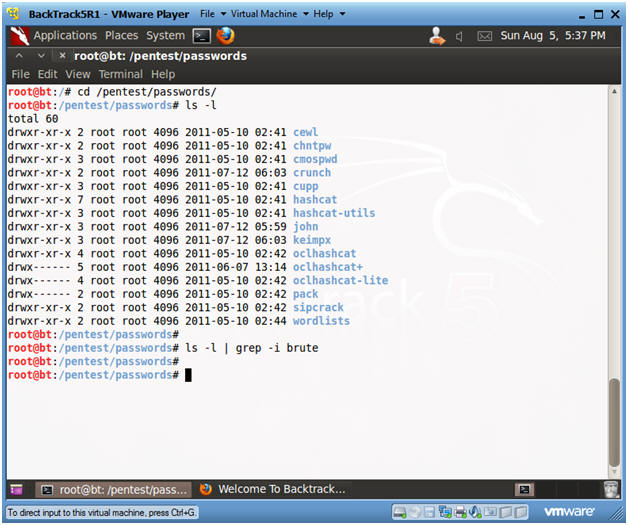Click the VMware floppy drive device icon
The width and height of the screenshot is (628, 525).
pyautogui.click(x=429, y=511)
